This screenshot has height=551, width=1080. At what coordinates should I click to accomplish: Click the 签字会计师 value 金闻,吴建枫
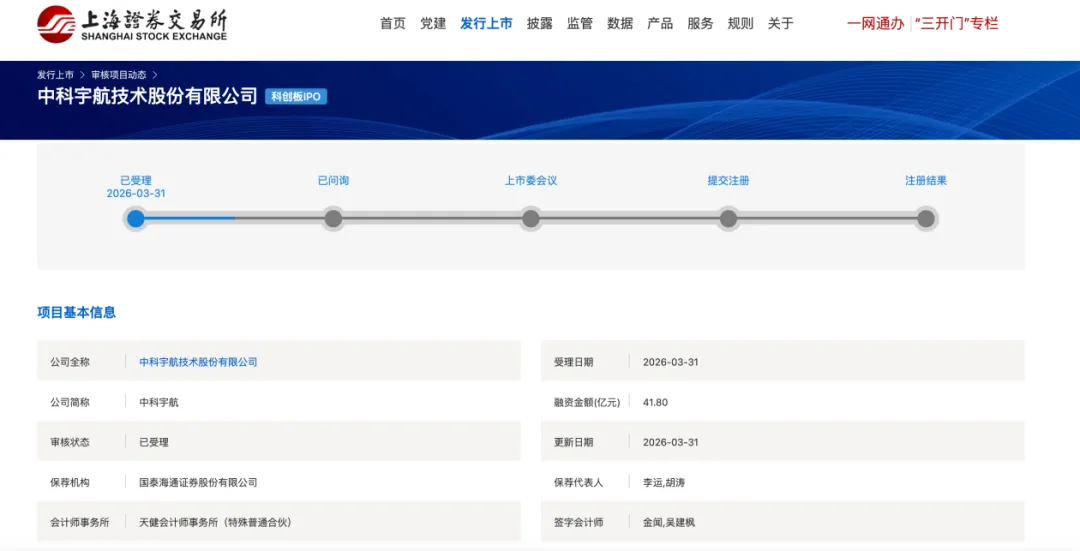669,522
